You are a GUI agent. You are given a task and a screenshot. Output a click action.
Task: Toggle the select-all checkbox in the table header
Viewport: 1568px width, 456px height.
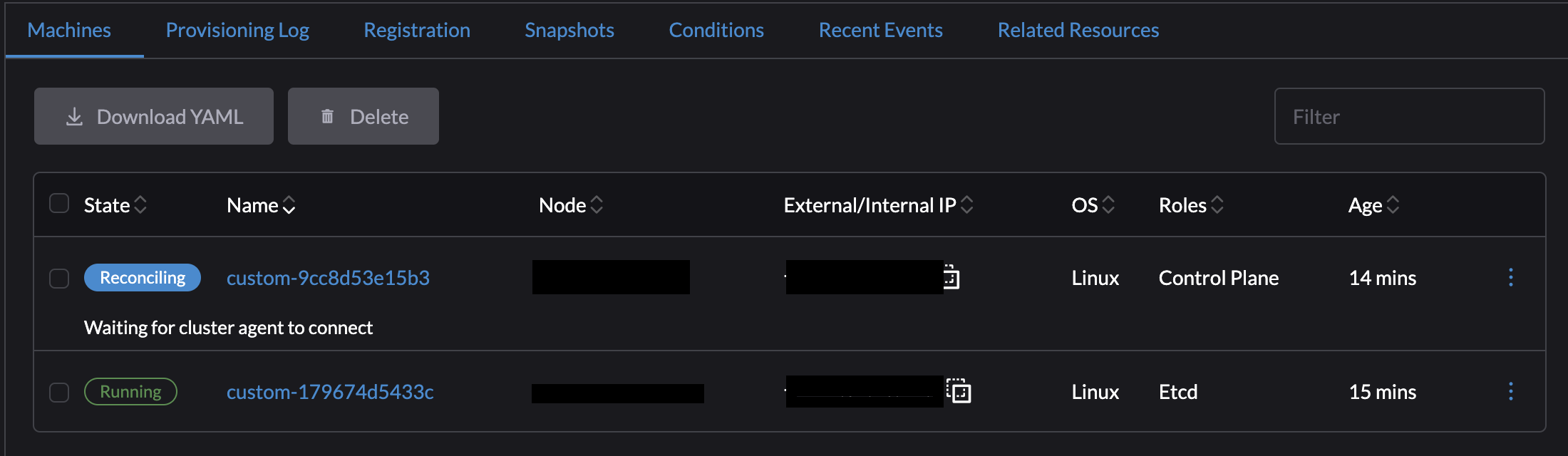(x=58, y=204)
